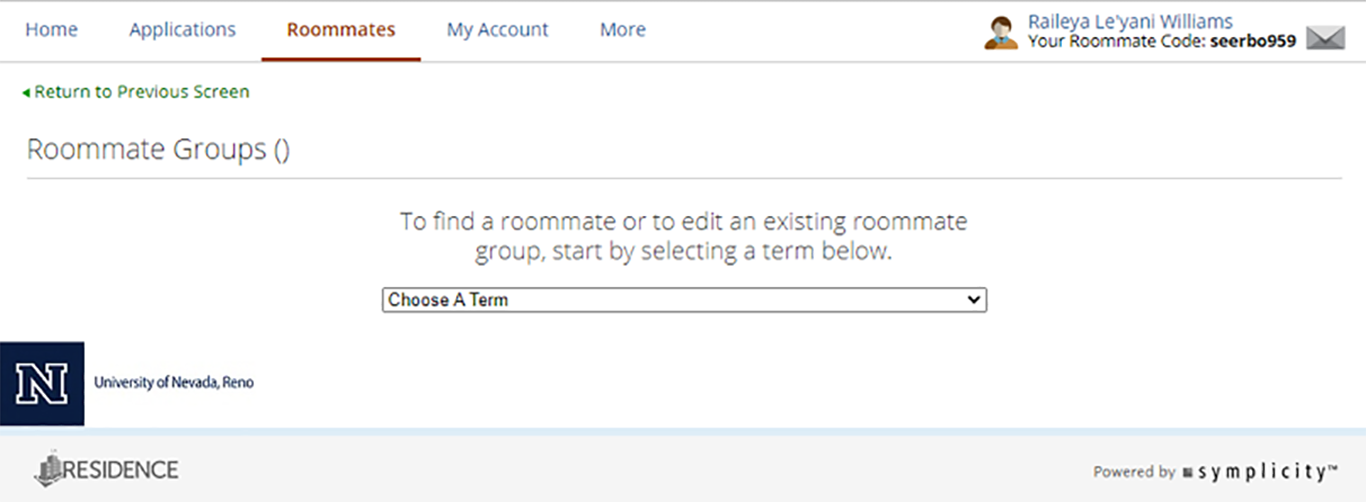
Task: Click Return to Previous Screen link
Action: click(141, 92)
